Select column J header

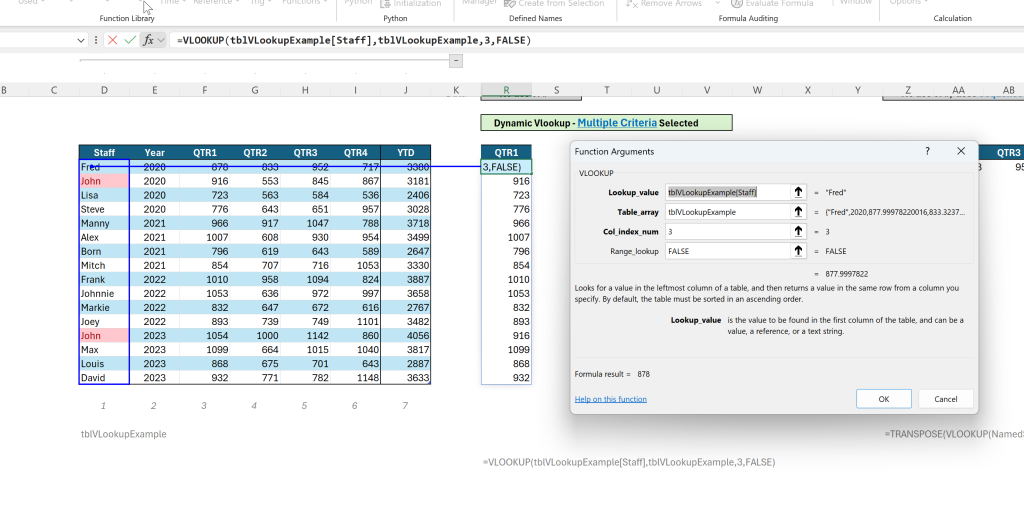406,90
